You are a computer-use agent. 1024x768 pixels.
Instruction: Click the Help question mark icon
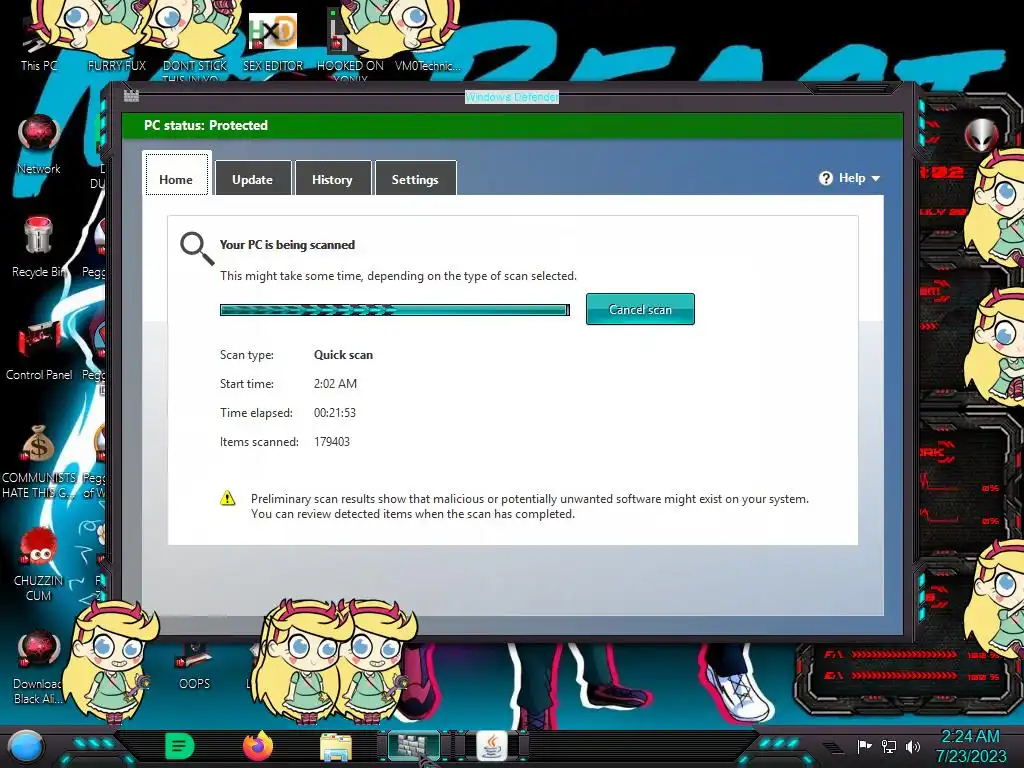826,178
